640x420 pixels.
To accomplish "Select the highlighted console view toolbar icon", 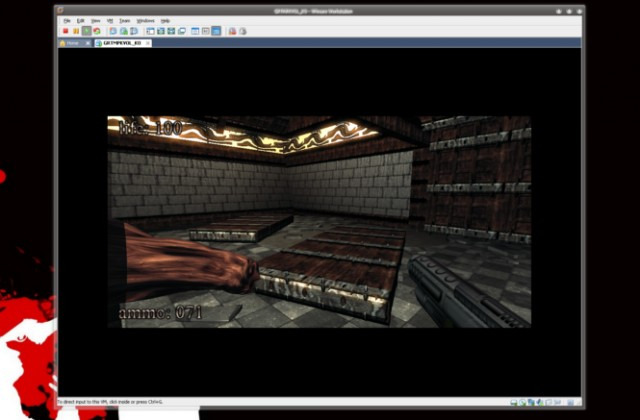I will (216, 31).
